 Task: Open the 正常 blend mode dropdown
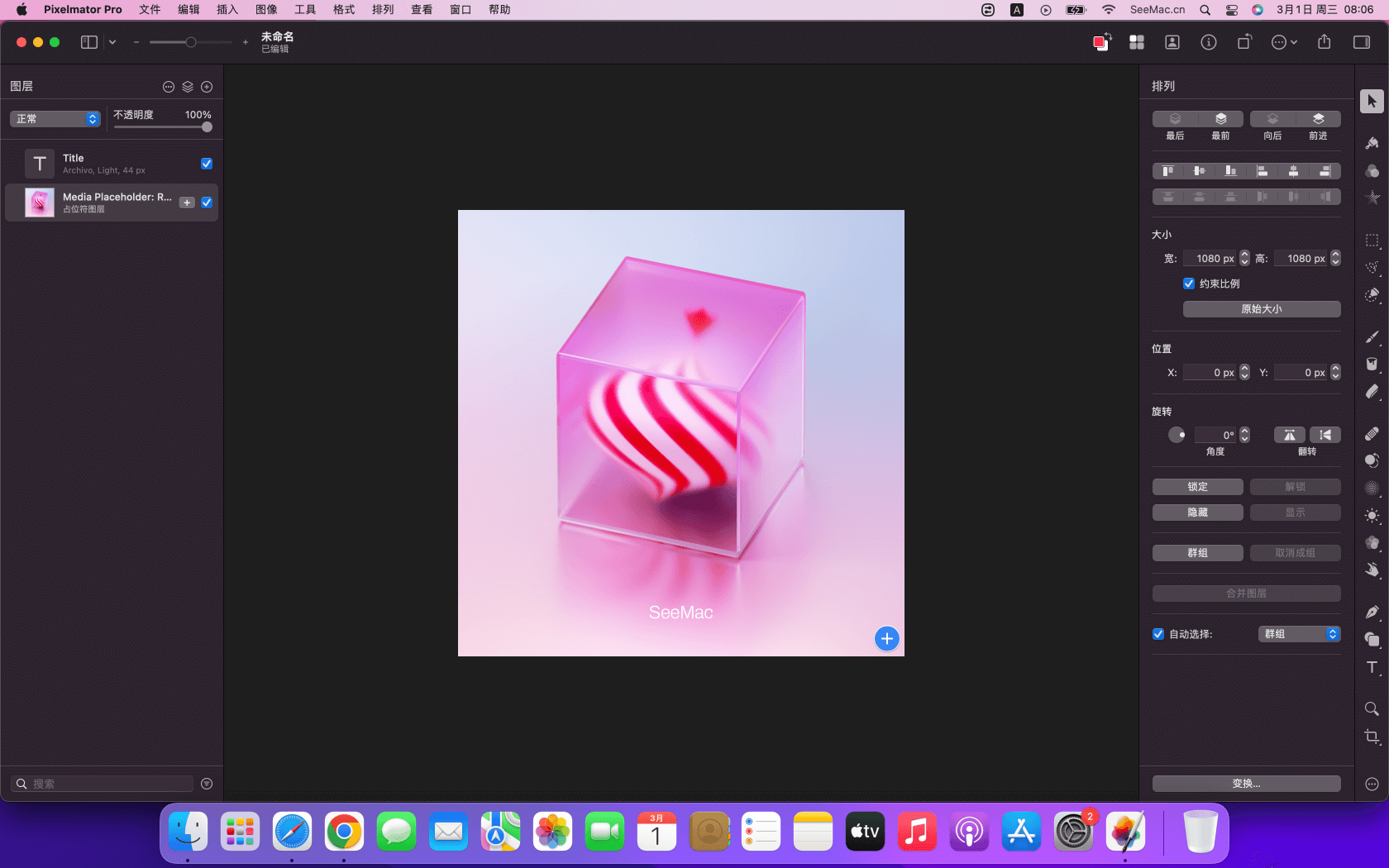click(x=55, y=119)
